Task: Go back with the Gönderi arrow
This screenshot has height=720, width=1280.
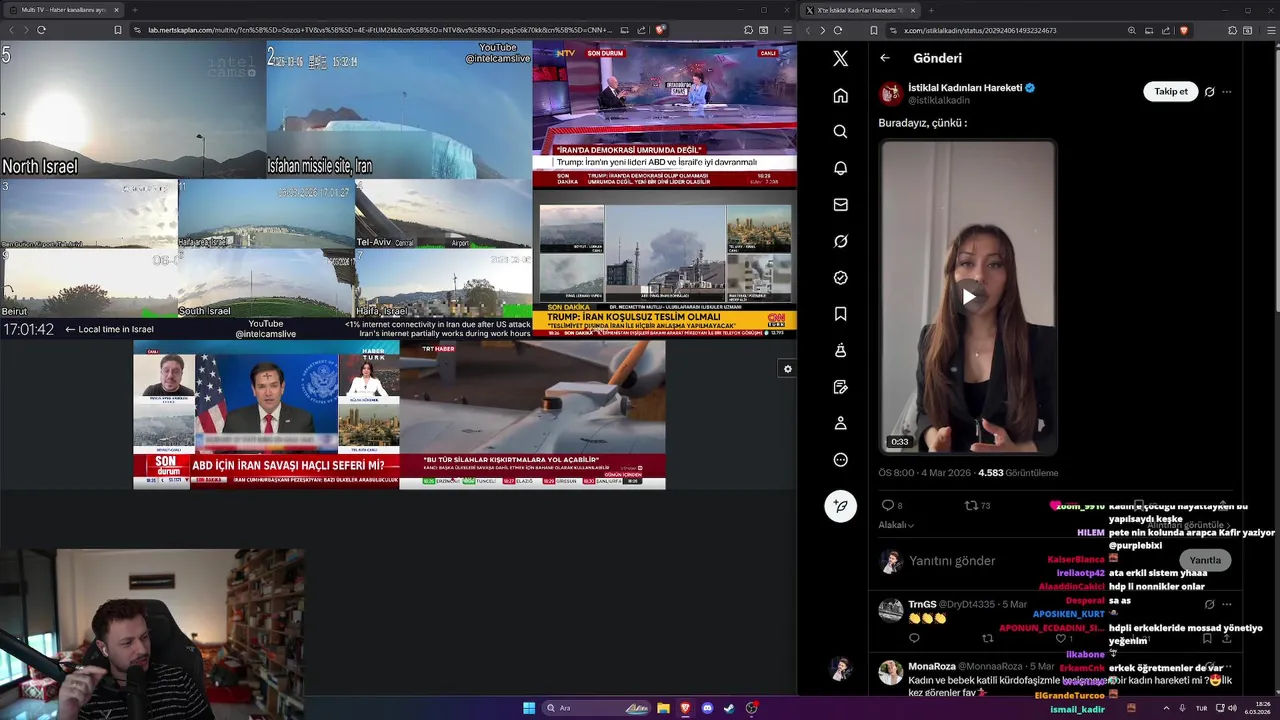Action: (x=885, y=58)
